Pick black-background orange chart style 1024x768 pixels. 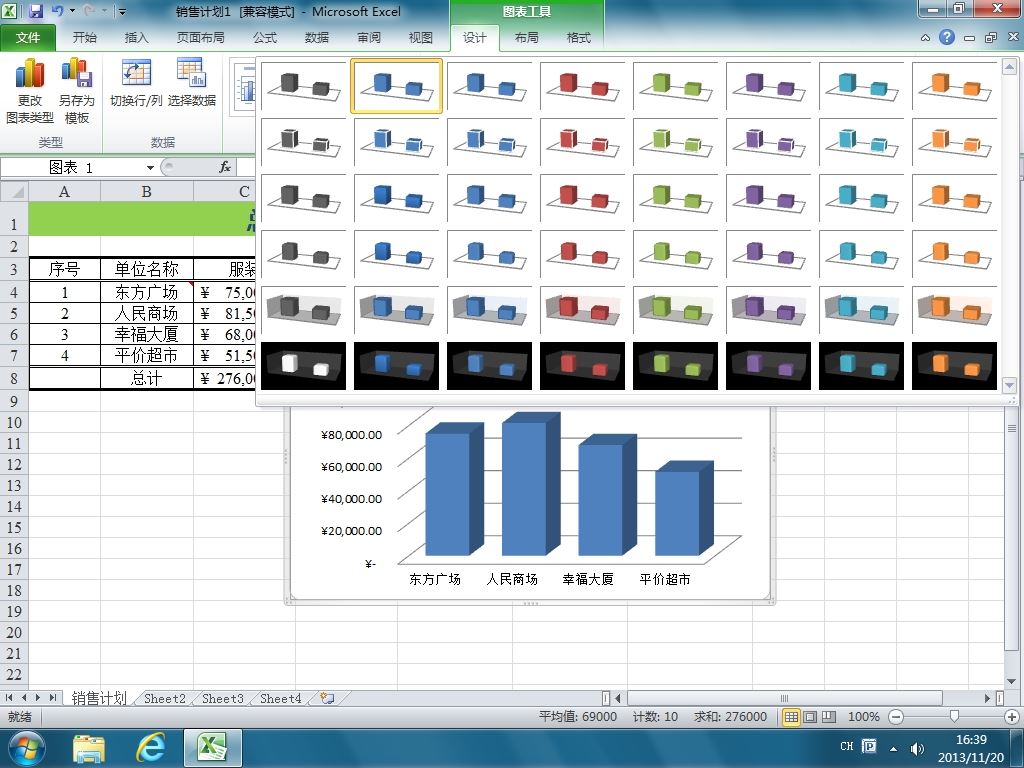tap(955, 366)
